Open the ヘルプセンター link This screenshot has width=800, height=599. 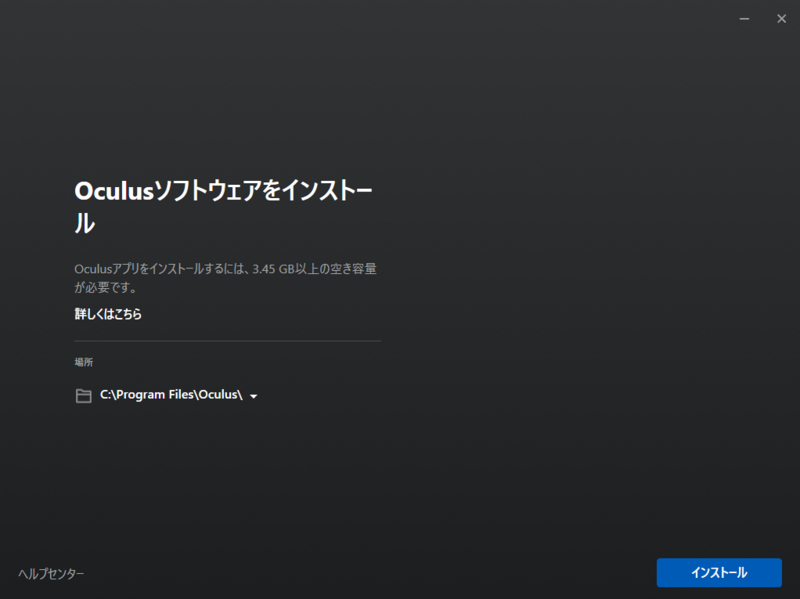51,573
